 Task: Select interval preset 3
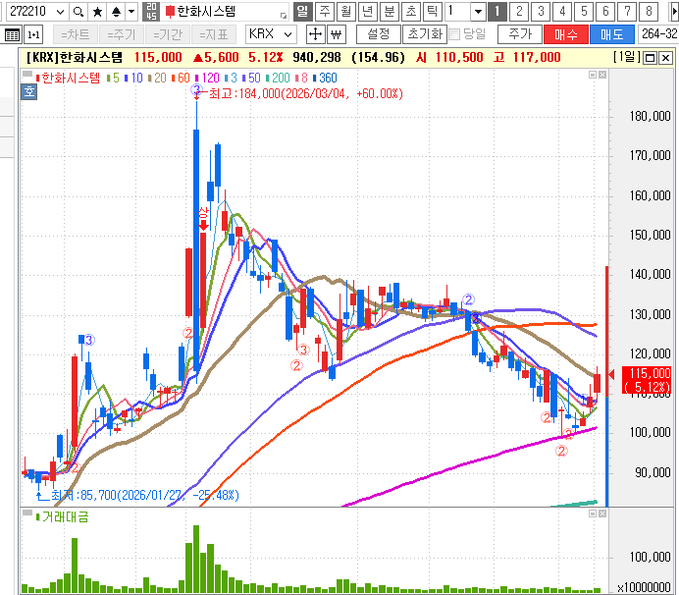click(x=540, y=11)
